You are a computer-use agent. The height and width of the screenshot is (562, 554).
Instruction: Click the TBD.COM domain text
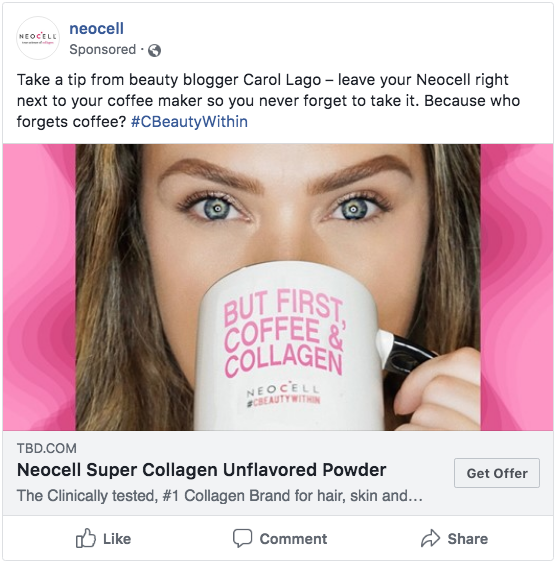point(47,448)
